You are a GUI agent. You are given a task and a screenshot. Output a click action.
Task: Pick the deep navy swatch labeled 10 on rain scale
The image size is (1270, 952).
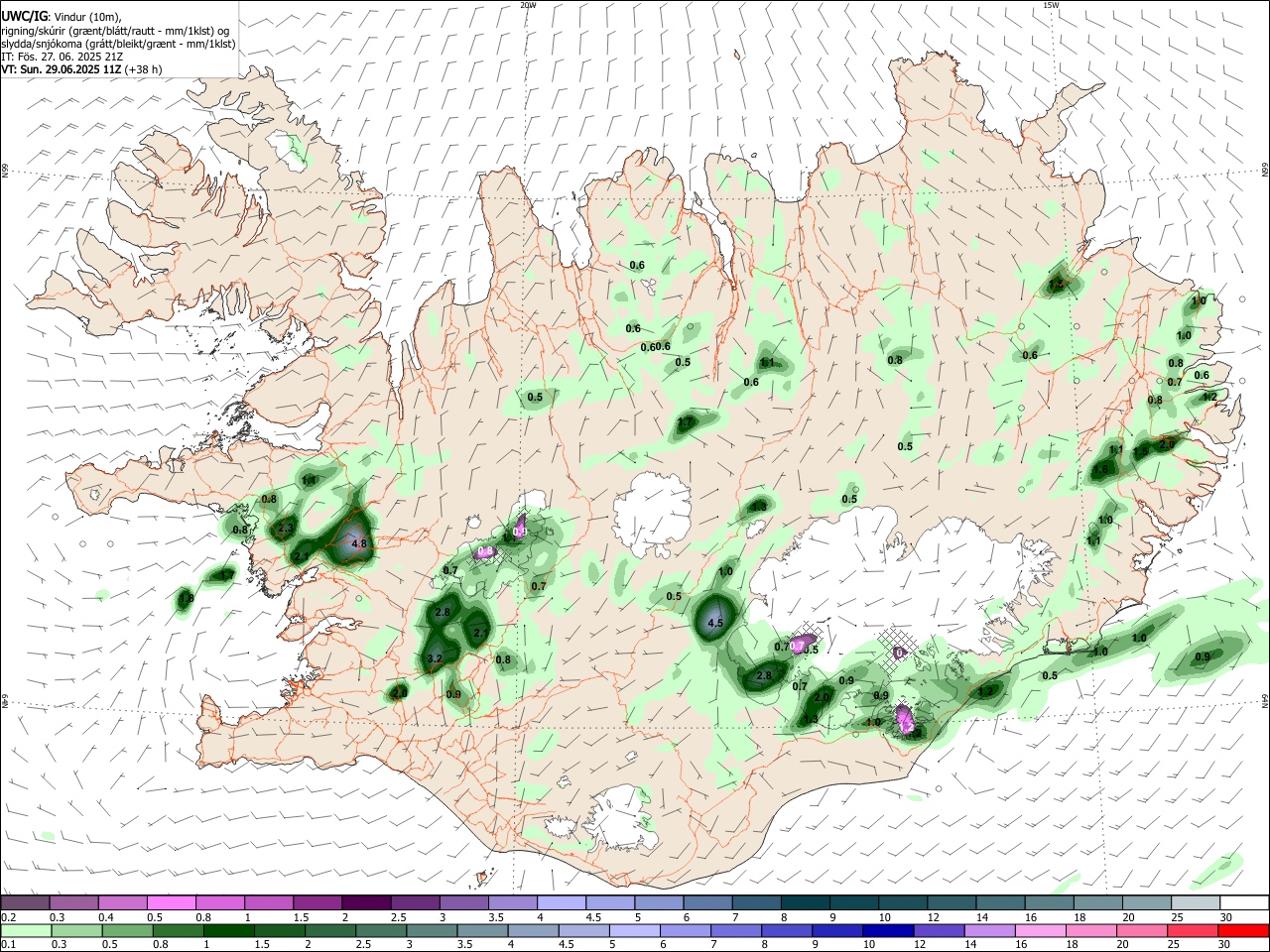[887, 930]
